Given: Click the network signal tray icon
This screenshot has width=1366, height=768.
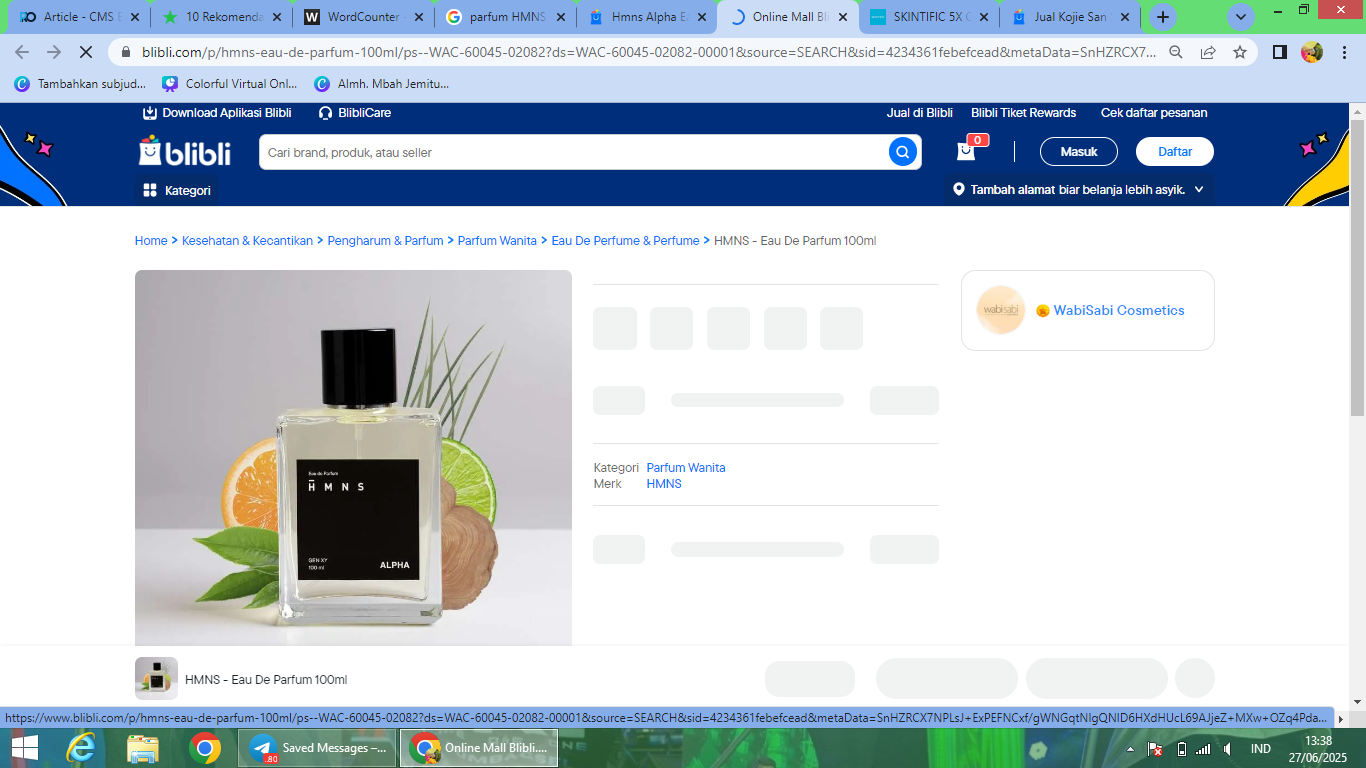Looking at the screenshot, I should (1204, 749).
